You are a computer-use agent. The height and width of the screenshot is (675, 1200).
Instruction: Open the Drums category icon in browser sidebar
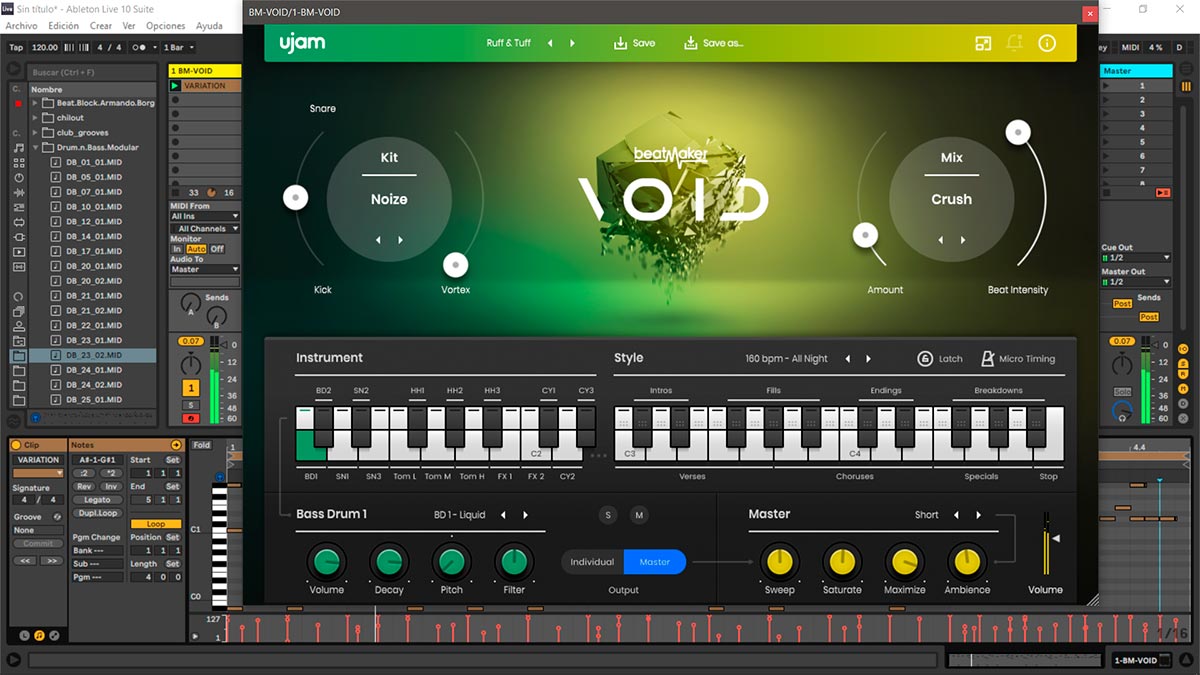coord(18,163)
